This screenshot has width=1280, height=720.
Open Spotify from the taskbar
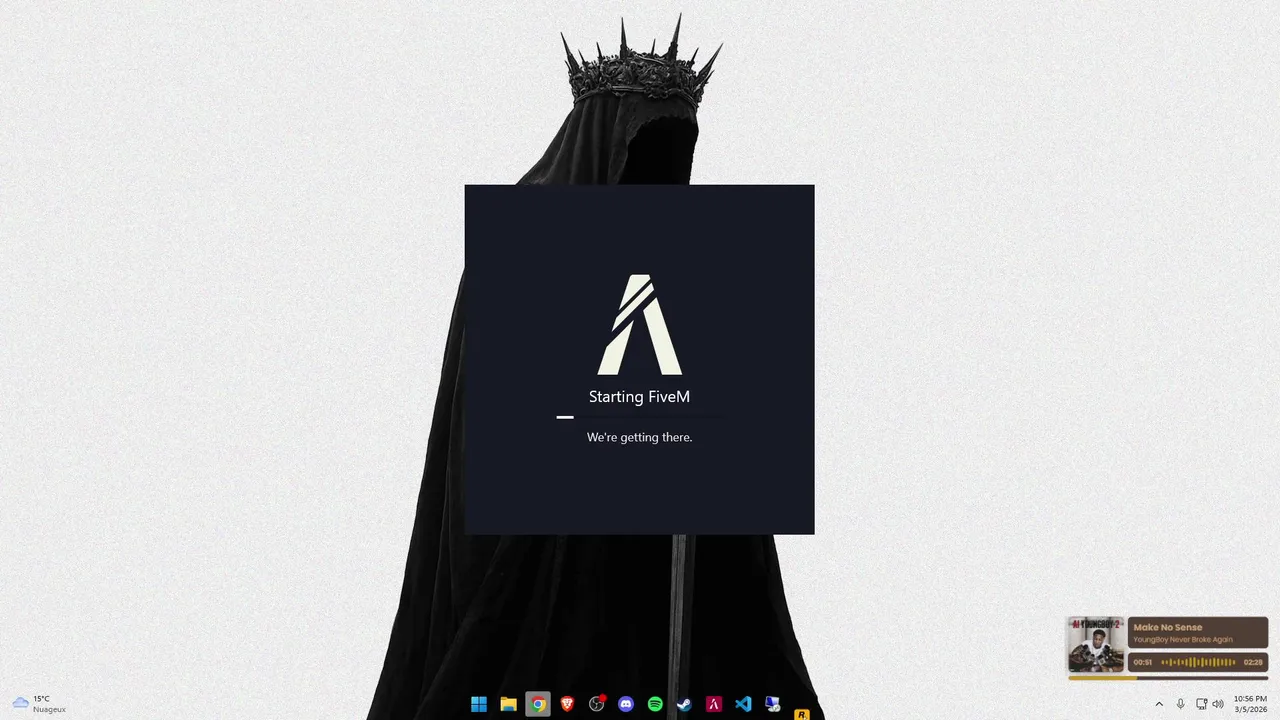pyautogui.click(x=655, y=704)
